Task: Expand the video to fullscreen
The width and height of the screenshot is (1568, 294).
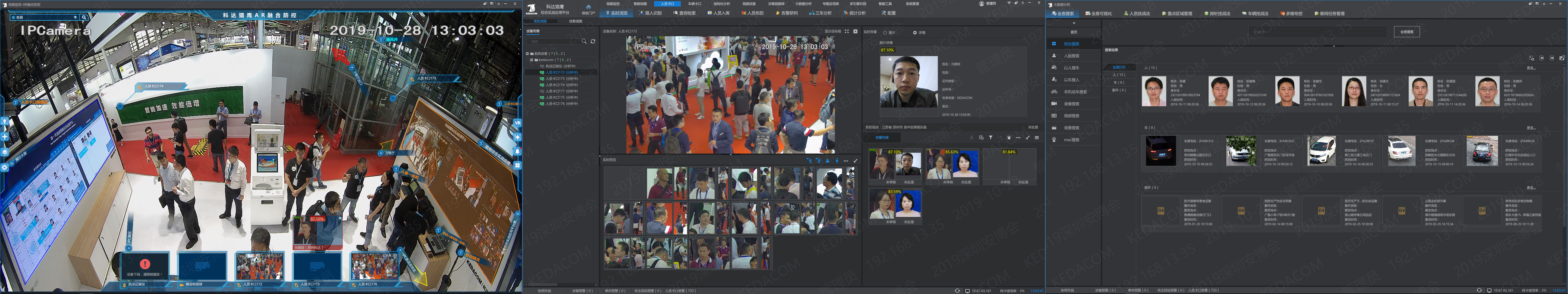Action: point(847,31)
